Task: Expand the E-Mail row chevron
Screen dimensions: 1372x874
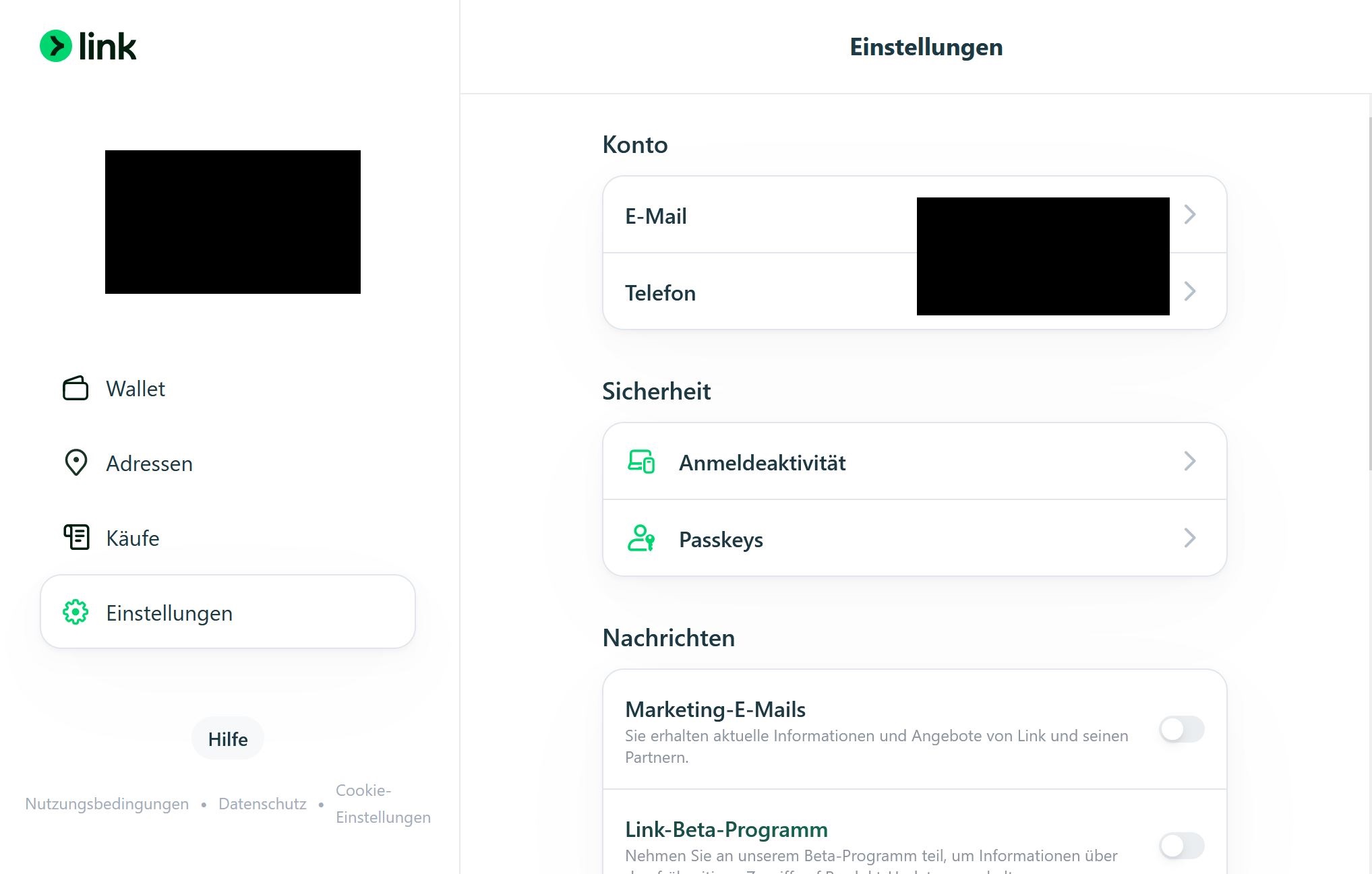Action: (x=1190, y=215)
